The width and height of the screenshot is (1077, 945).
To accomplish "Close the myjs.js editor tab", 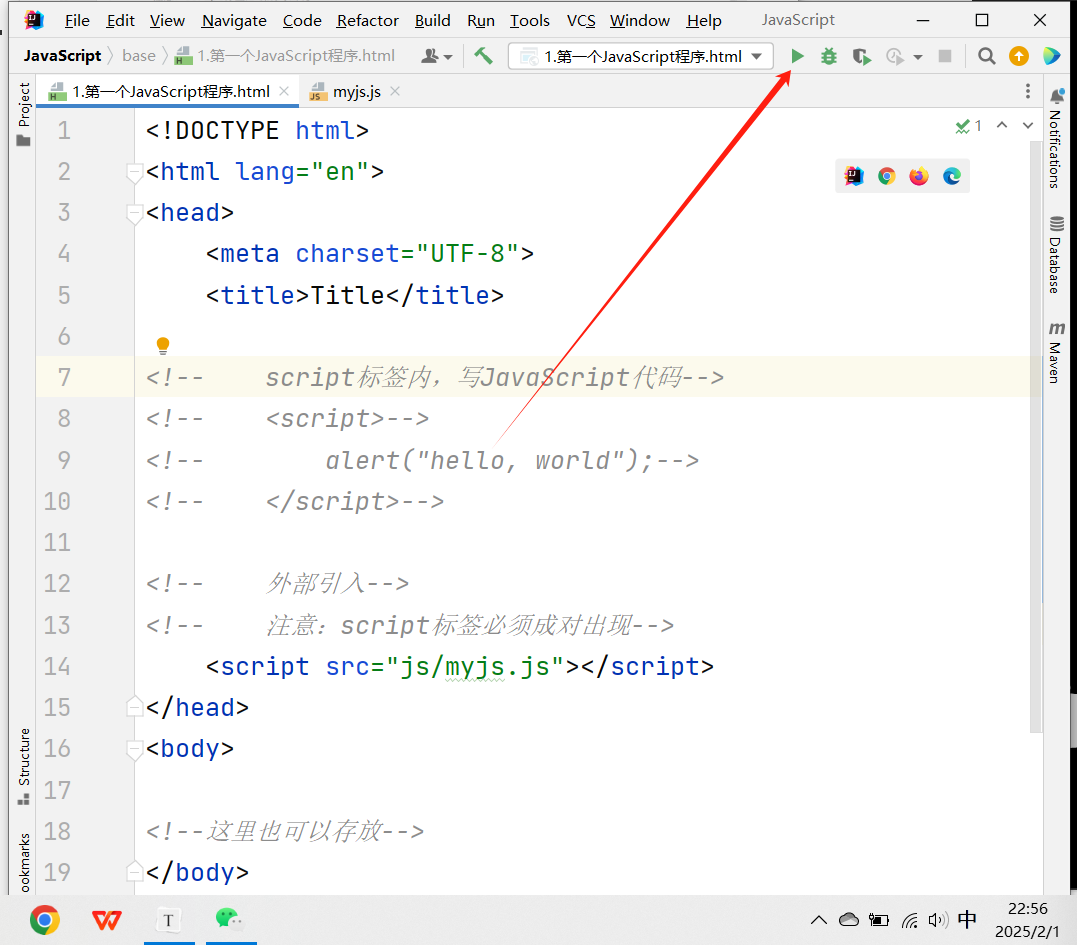I will pos(395,91).
